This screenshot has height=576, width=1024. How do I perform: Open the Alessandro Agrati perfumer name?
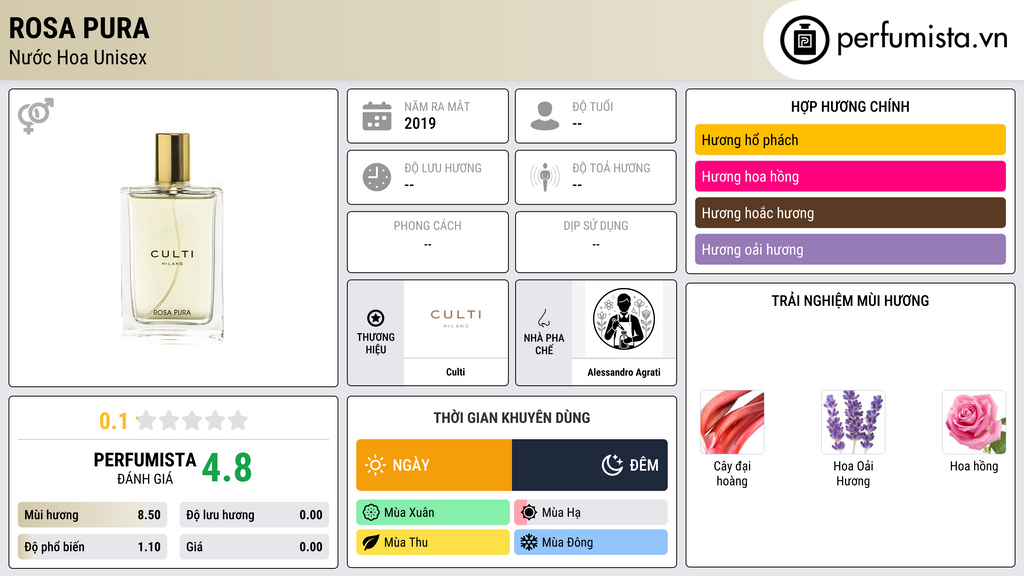tap(624, 372)
